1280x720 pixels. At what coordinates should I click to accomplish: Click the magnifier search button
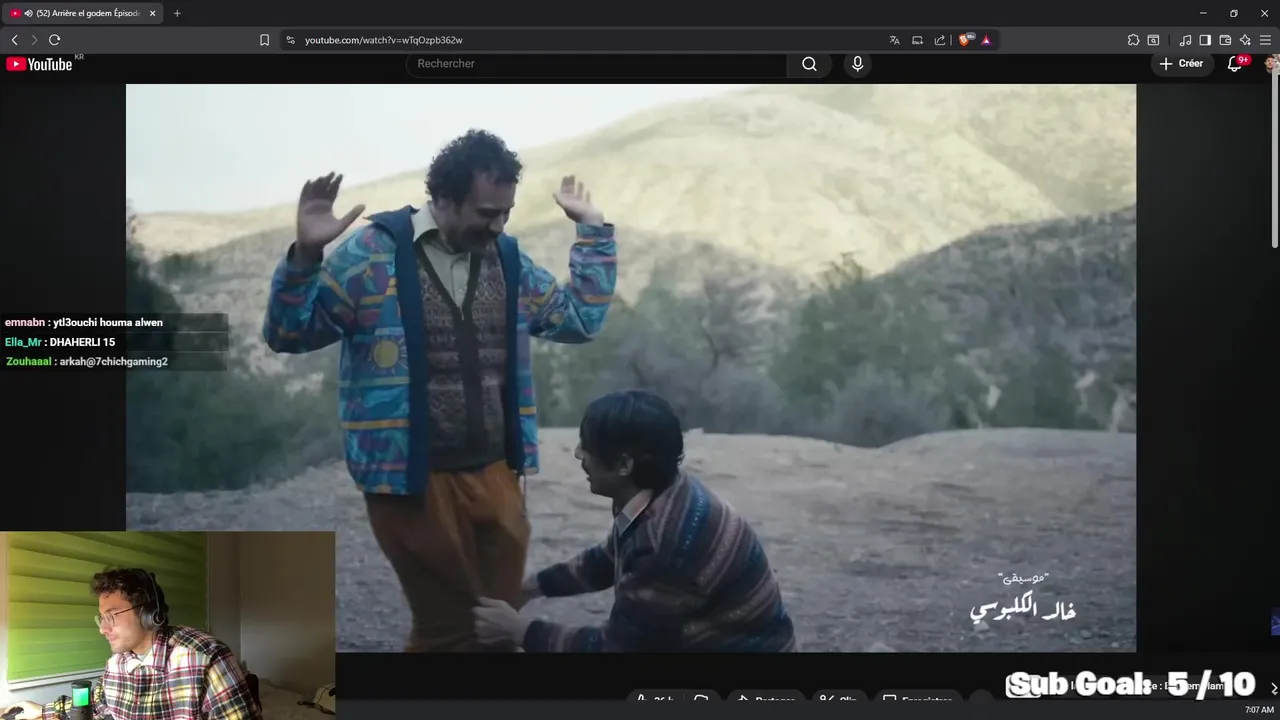click(809, 64)
